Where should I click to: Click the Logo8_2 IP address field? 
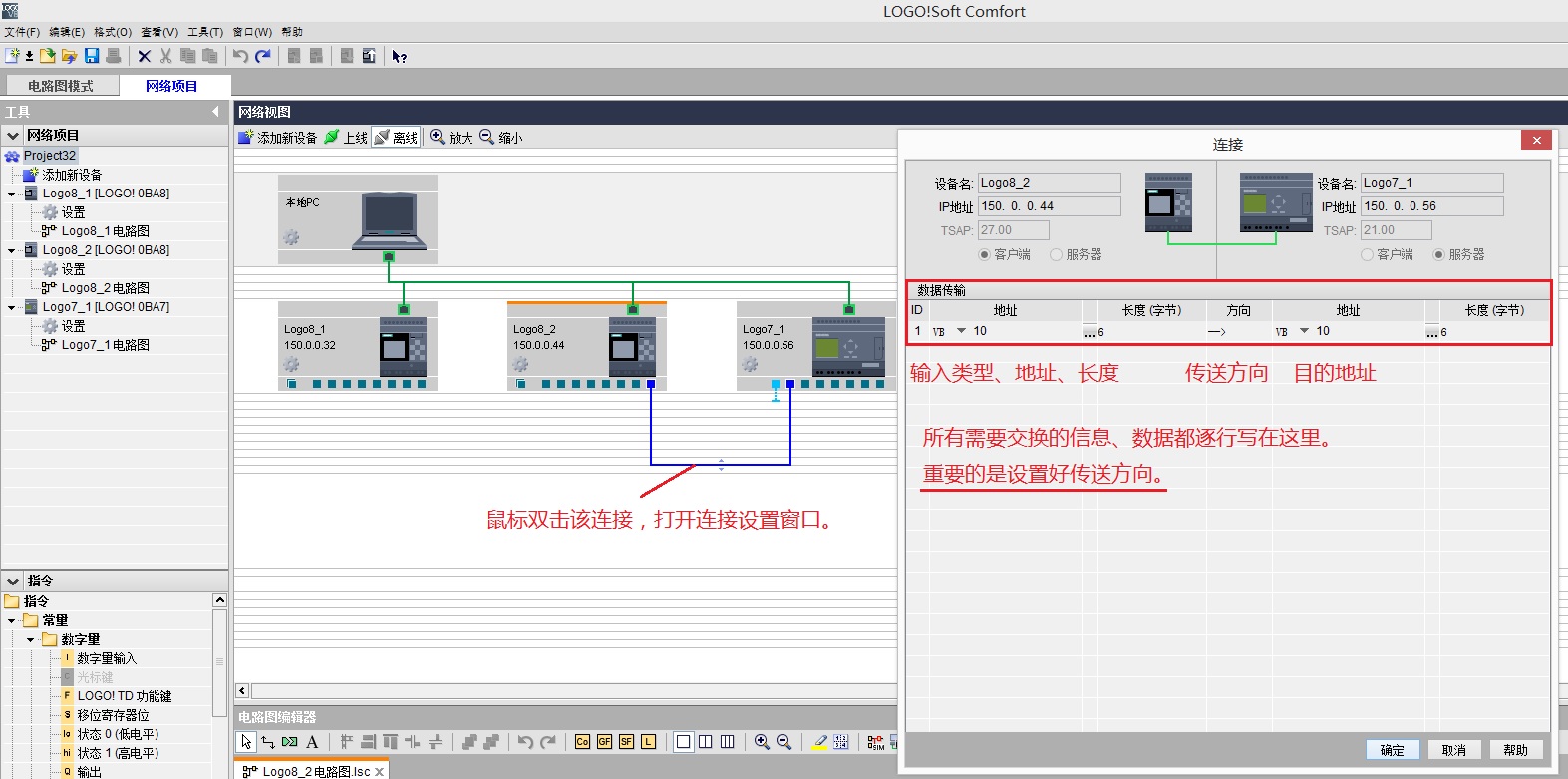click(x=1049, y=206)
